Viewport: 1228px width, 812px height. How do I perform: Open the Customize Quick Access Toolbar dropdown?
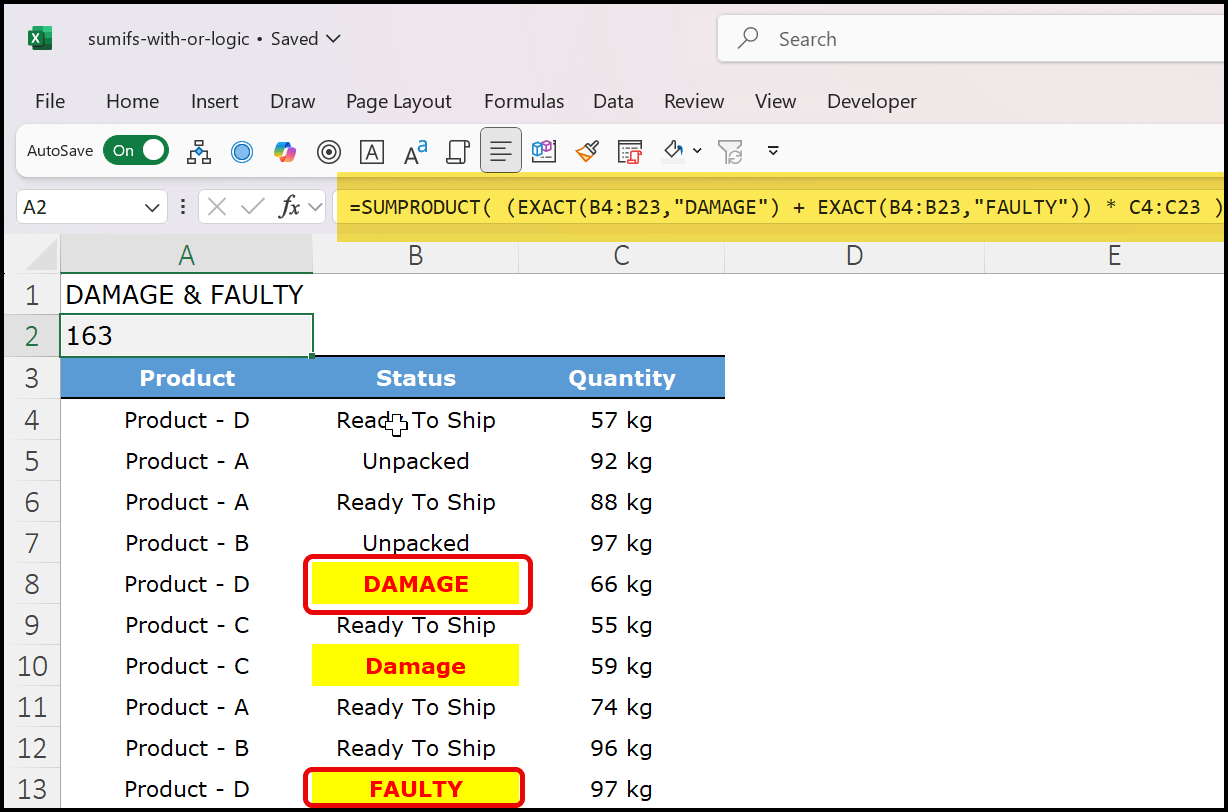[x=773, y=151]
